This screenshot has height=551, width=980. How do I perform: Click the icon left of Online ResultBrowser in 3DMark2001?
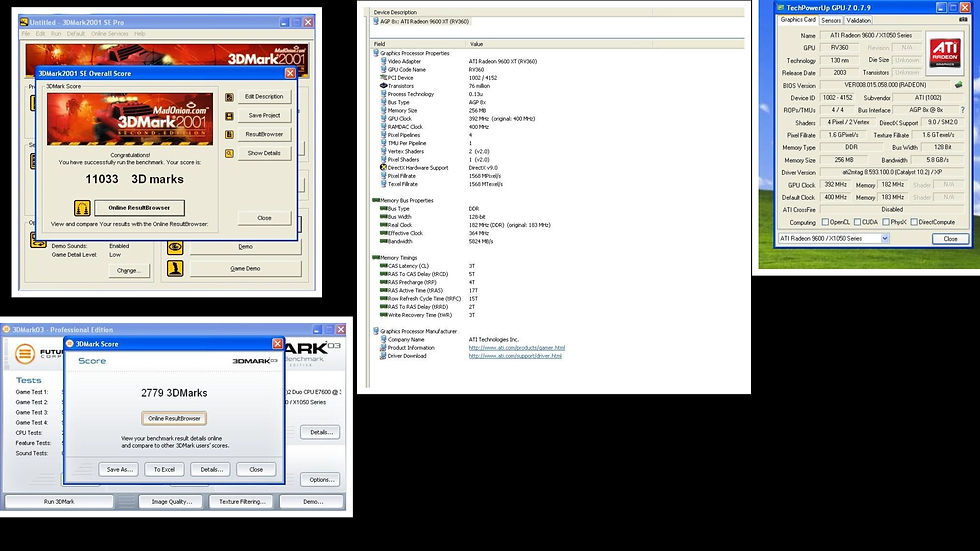point(82,207)
